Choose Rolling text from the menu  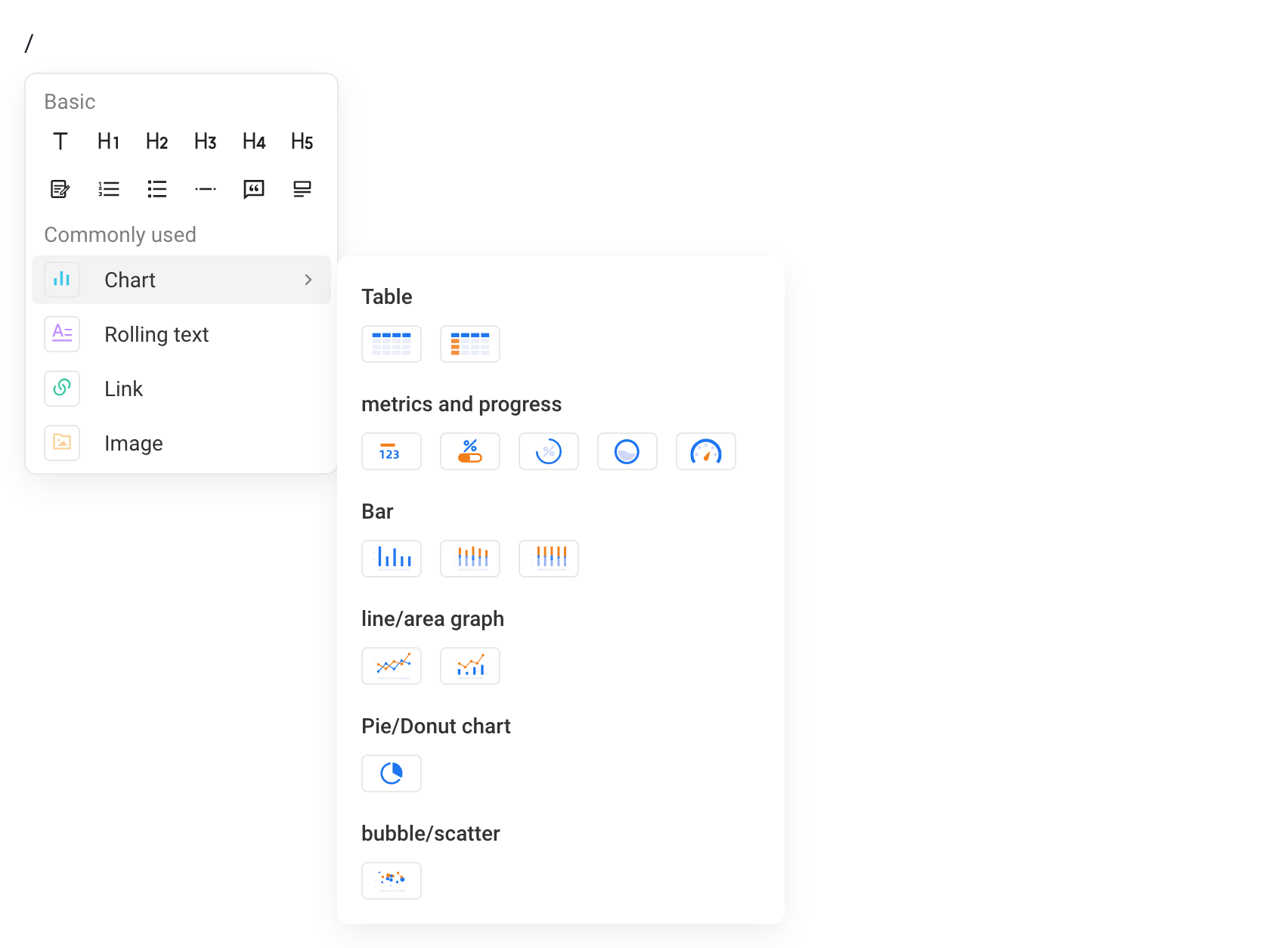(x=181, y=334)
